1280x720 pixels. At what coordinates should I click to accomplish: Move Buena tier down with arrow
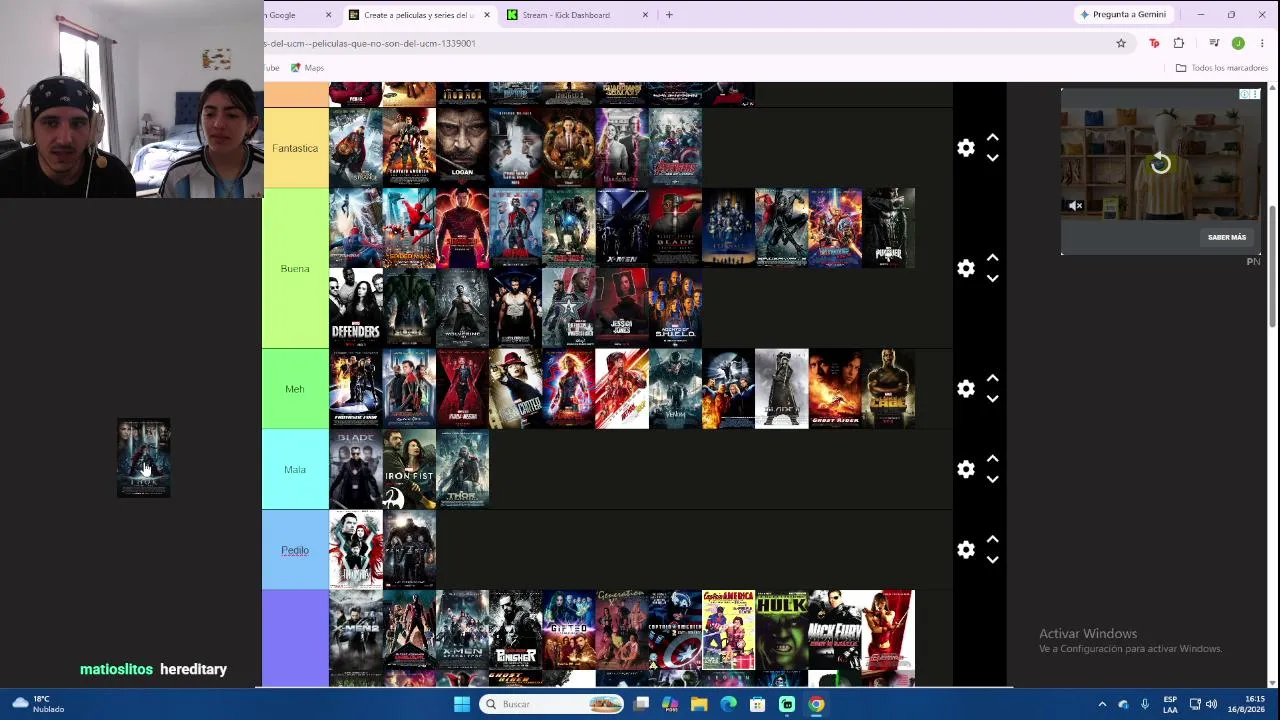992,278
